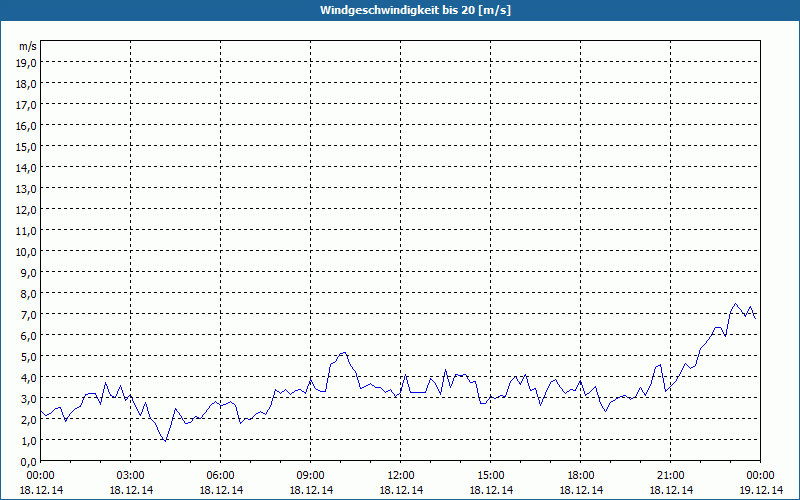Click the 17,0 y-axis label
800x500 pixels.
click(x=26, y=105)
